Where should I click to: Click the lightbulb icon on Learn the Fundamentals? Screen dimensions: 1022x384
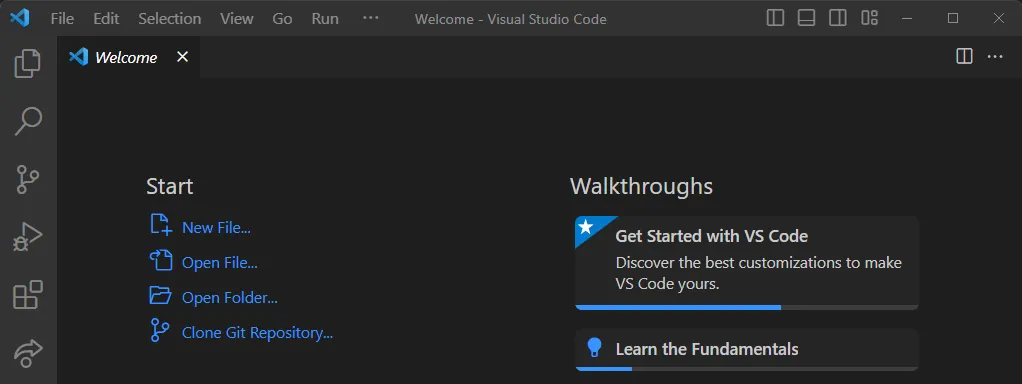coord(594,347)
